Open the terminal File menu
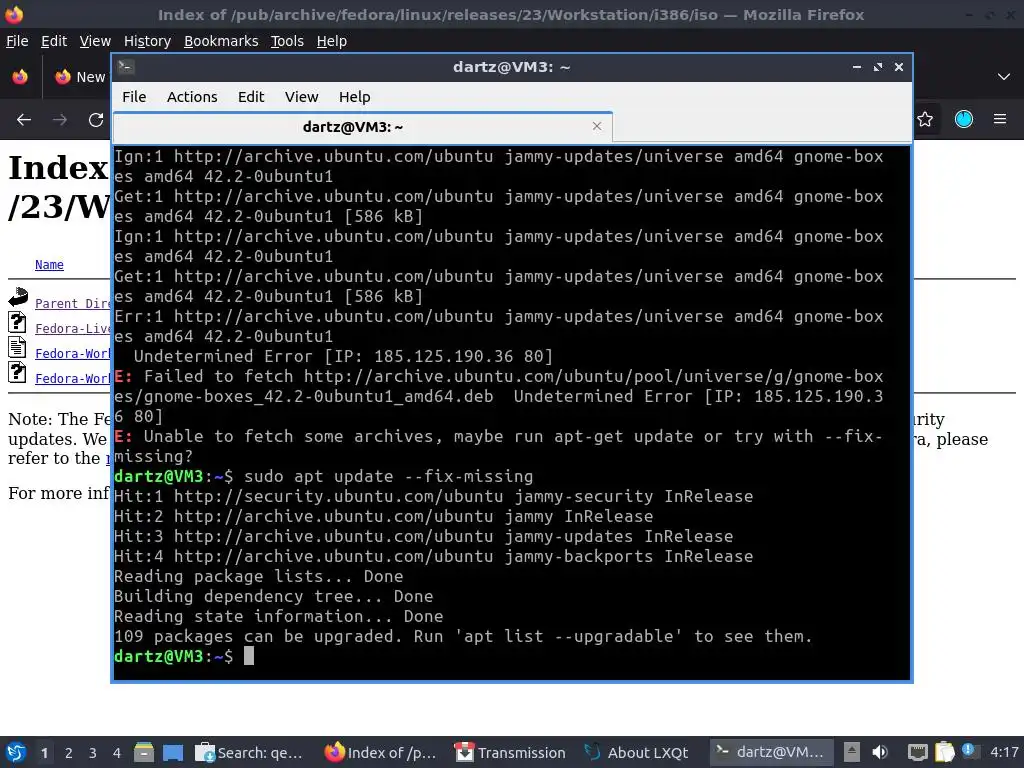The image size is (1024, 768). click(x=134, y=97)
